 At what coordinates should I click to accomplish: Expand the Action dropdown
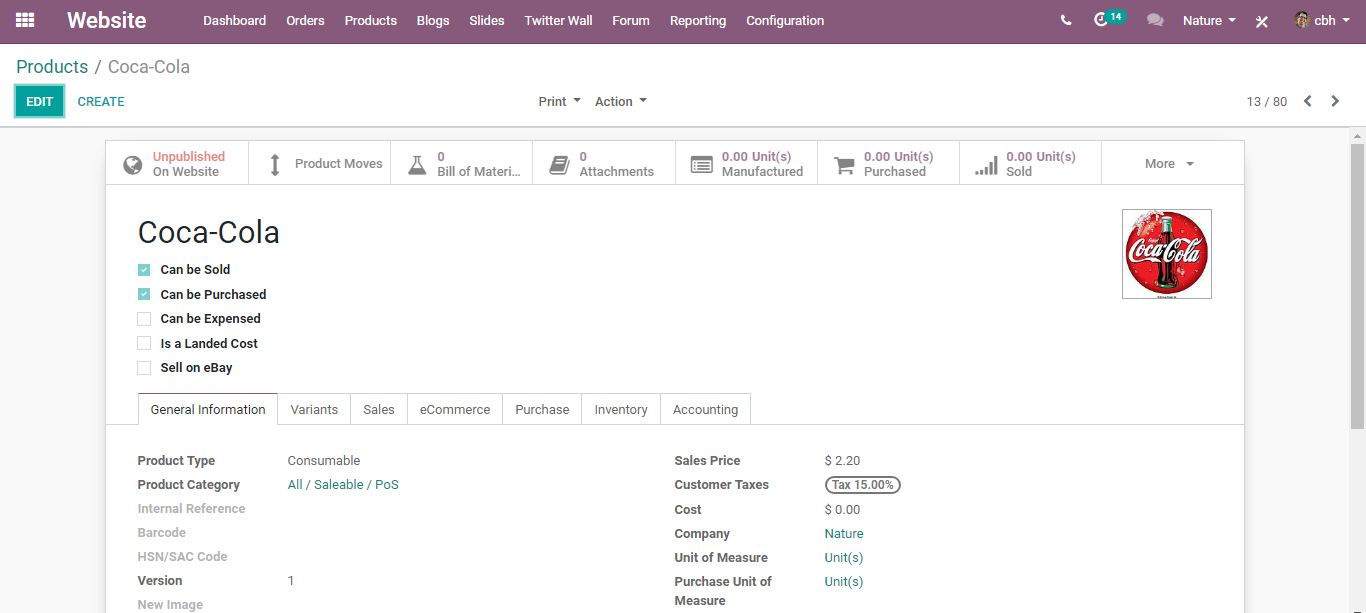(x=621, y=101)
